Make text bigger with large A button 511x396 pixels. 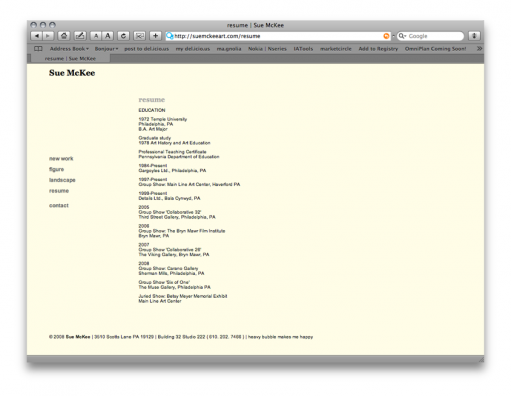108,36
